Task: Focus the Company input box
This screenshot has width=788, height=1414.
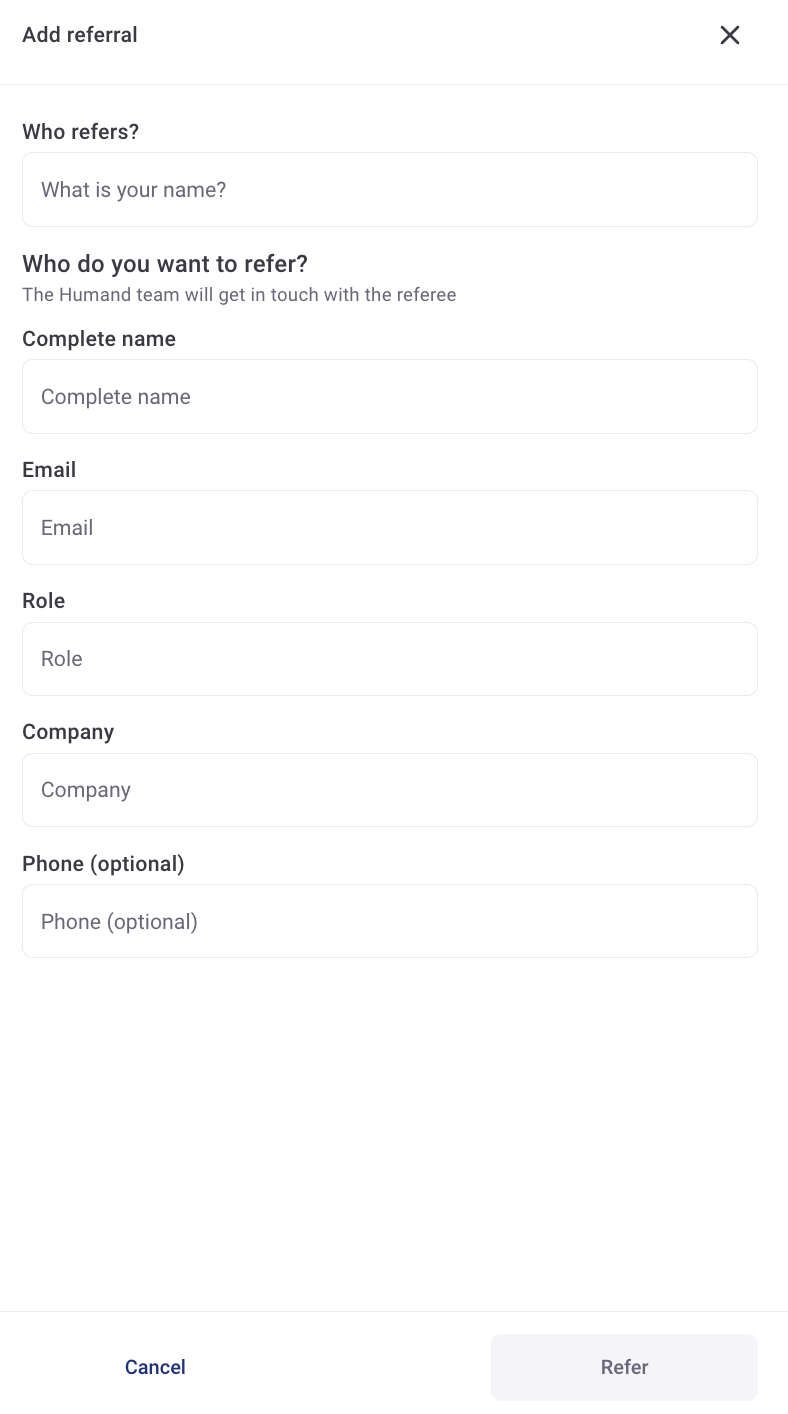Action: pos(390,790)
